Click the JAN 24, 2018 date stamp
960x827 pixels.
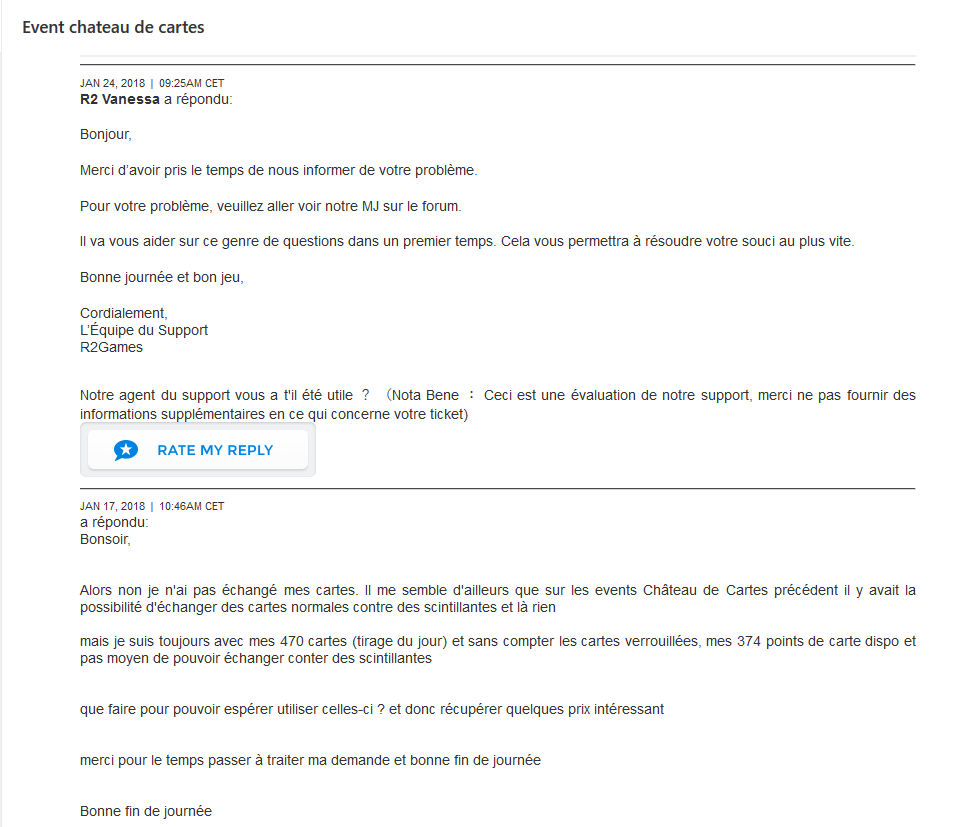click(112, 83)
